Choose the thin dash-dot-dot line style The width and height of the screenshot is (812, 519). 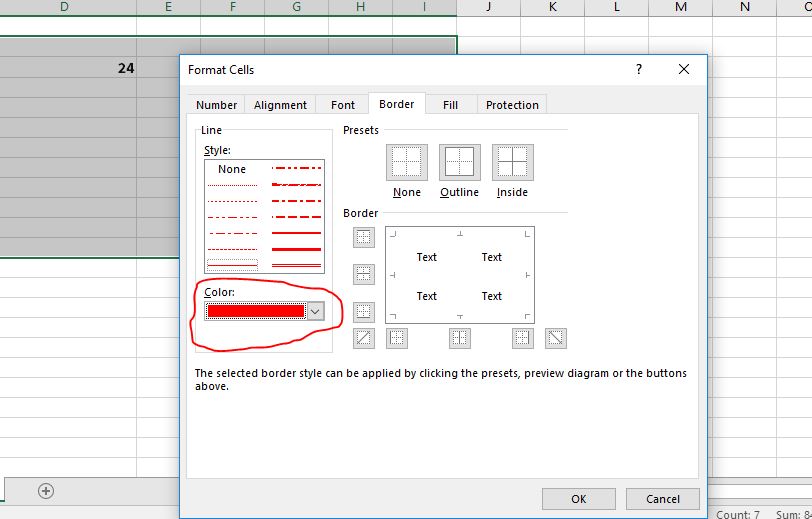click(232, 217)
